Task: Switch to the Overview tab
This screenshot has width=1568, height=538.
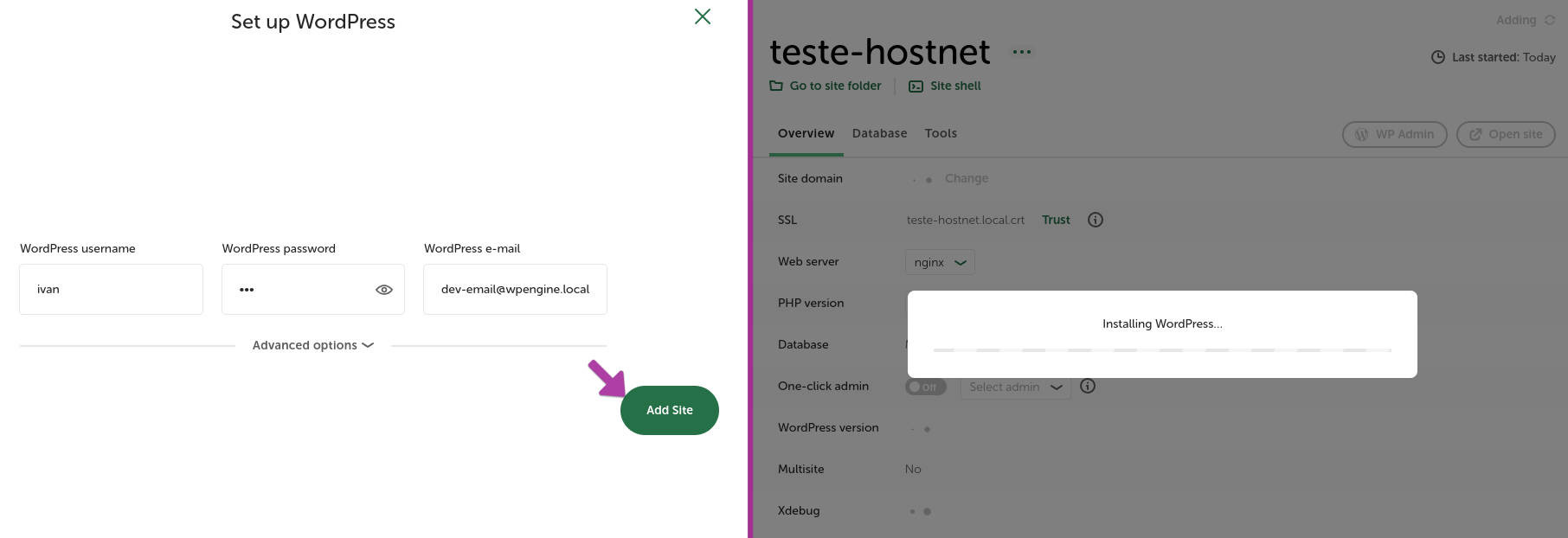Action: (x=806, y=133)
